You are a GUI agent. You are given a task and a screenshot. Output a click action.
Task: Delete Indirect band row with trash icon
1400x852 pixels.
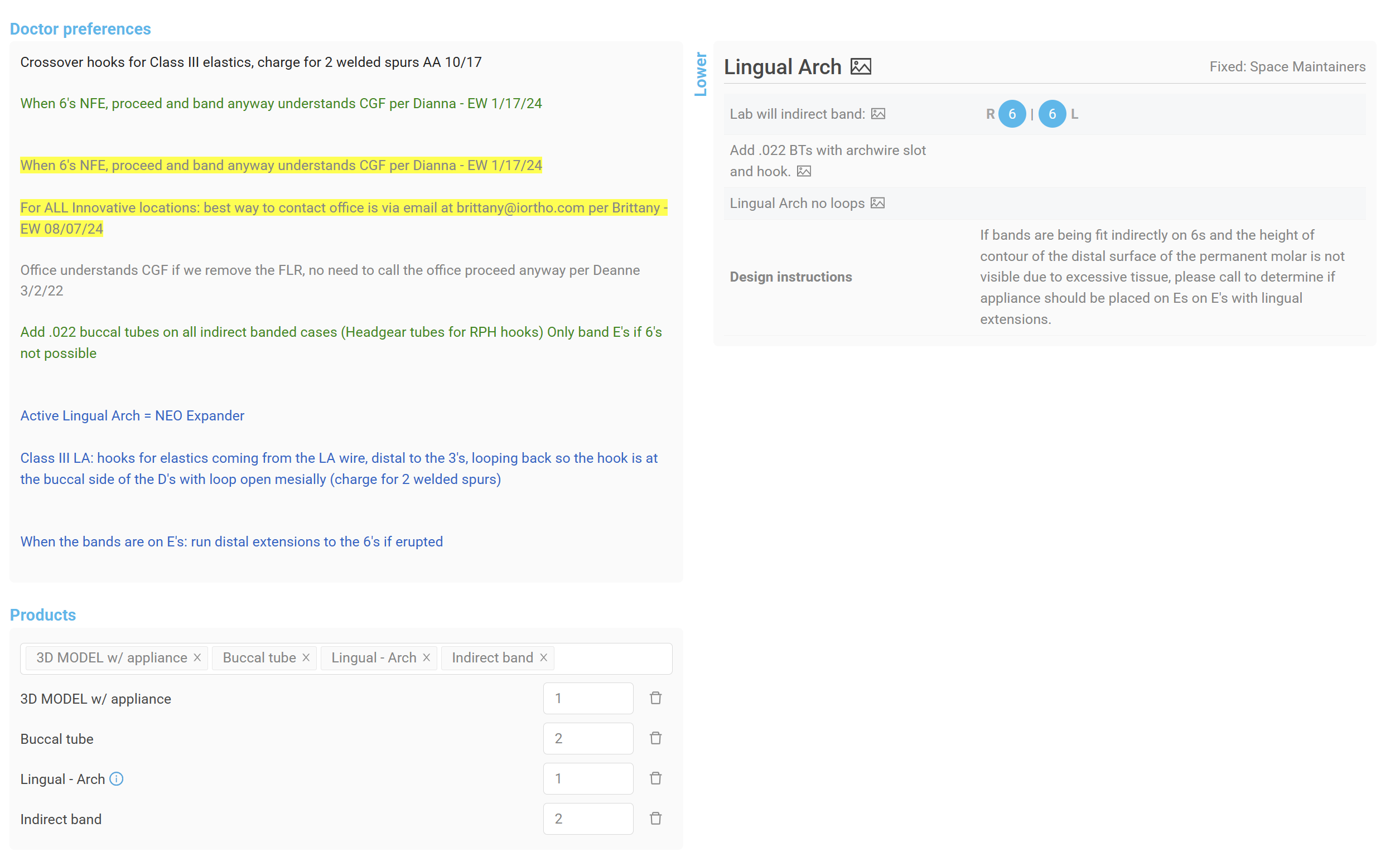tap(655, 819)
